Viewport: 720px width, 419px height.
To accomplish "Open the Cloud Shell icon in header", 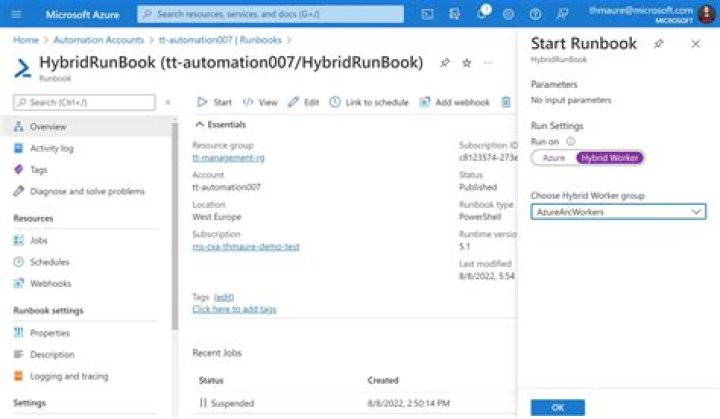I will point(428,14).
